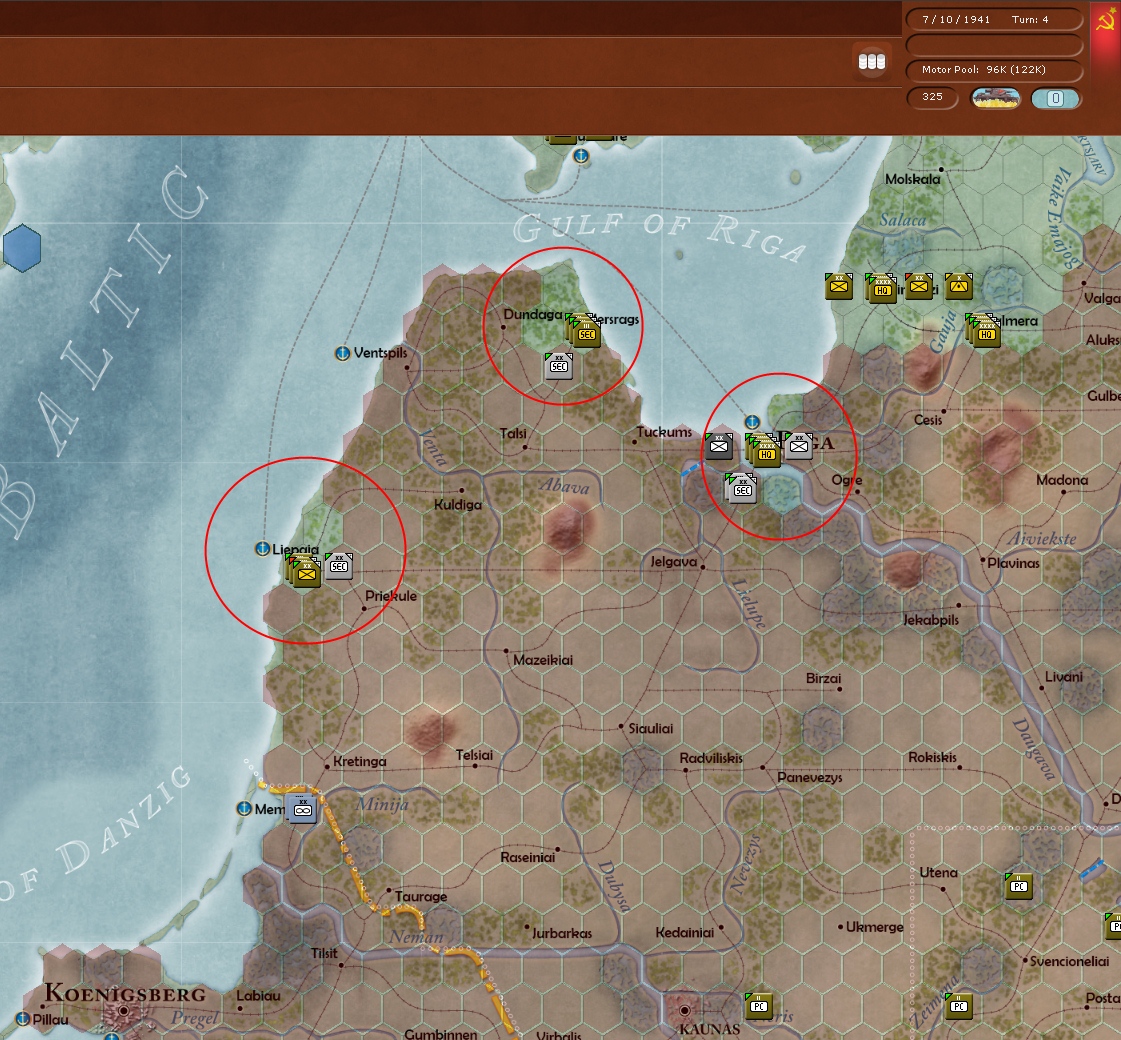
Task: Select the yellow HQ stack at Riga
Action: (764, 451)
